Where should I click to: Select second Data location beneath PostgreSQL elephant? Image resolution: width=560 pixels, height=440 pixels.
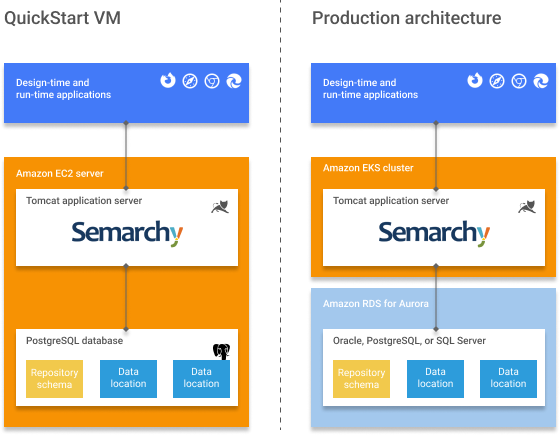click(x=201, y=379)
